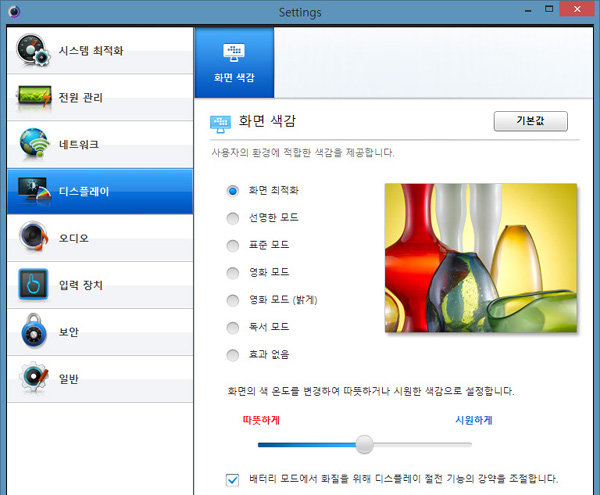Switch to 네트워크 settings

pyautogui.click(x=100, y=144)
